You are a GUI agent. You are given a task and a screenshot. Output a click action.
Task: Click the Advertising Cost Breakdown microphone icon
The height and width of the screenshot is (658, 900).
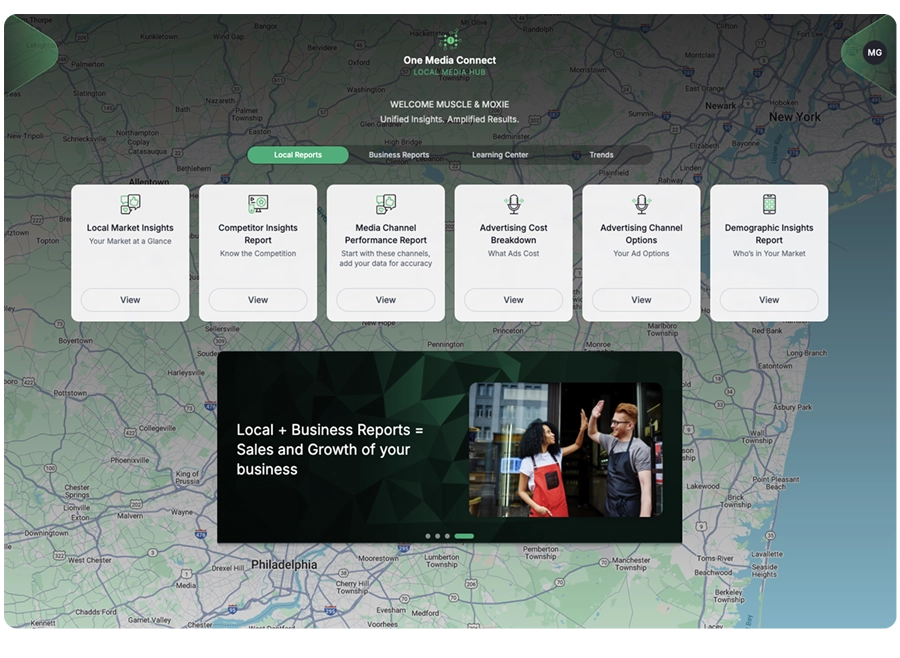point(514,204)
